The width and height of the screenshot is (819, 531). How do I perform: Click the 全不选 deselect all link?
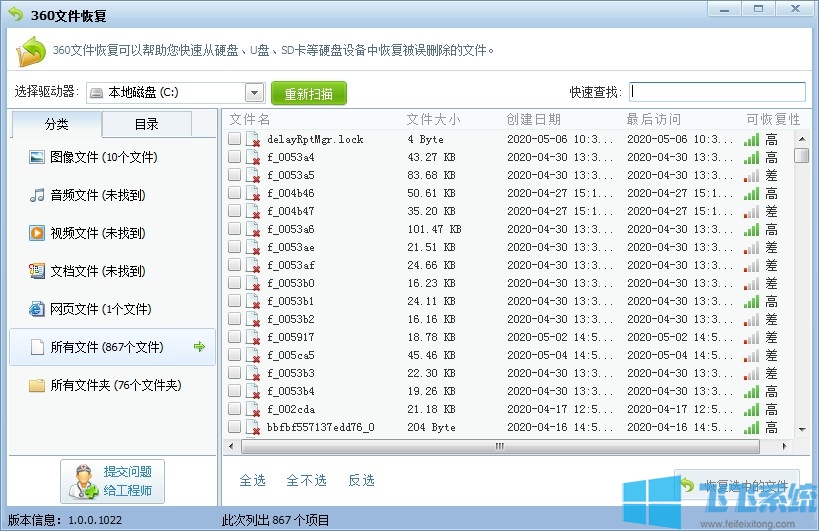tap(307, 480)
